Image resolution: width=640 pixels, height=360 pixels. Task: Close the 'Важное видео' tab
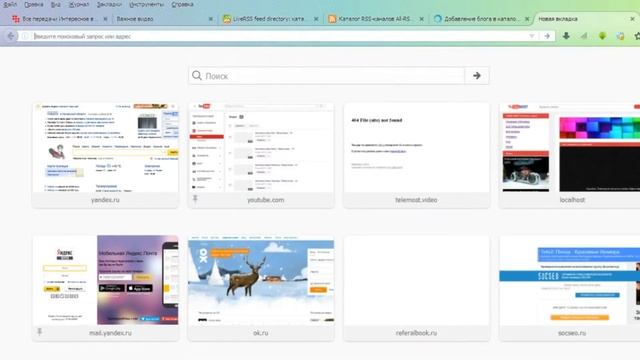pos(211,19)
